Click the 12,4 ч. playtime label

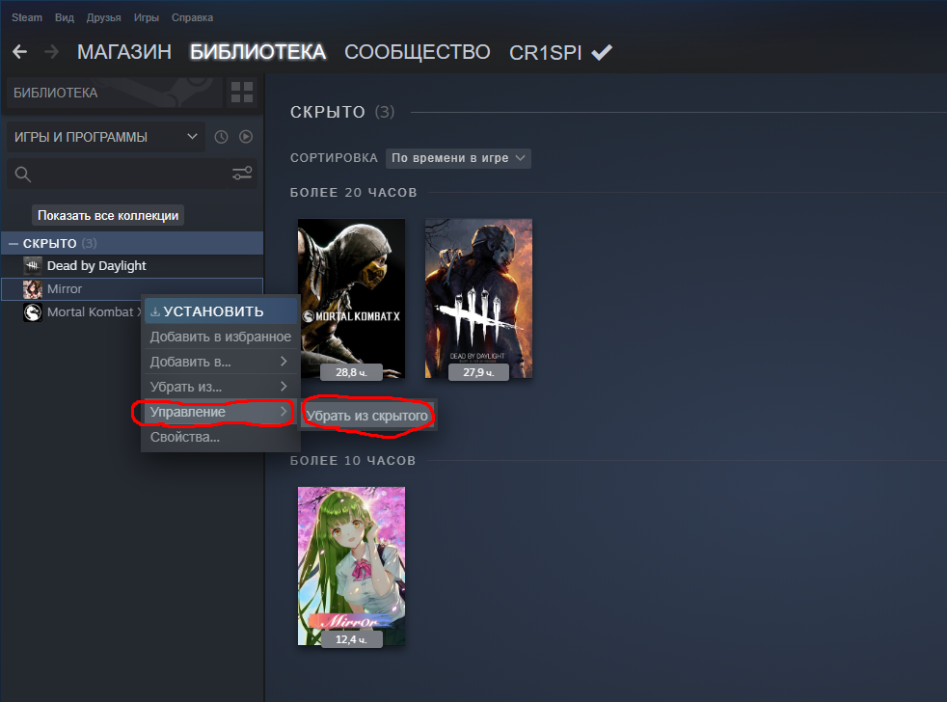pos(352,639)
